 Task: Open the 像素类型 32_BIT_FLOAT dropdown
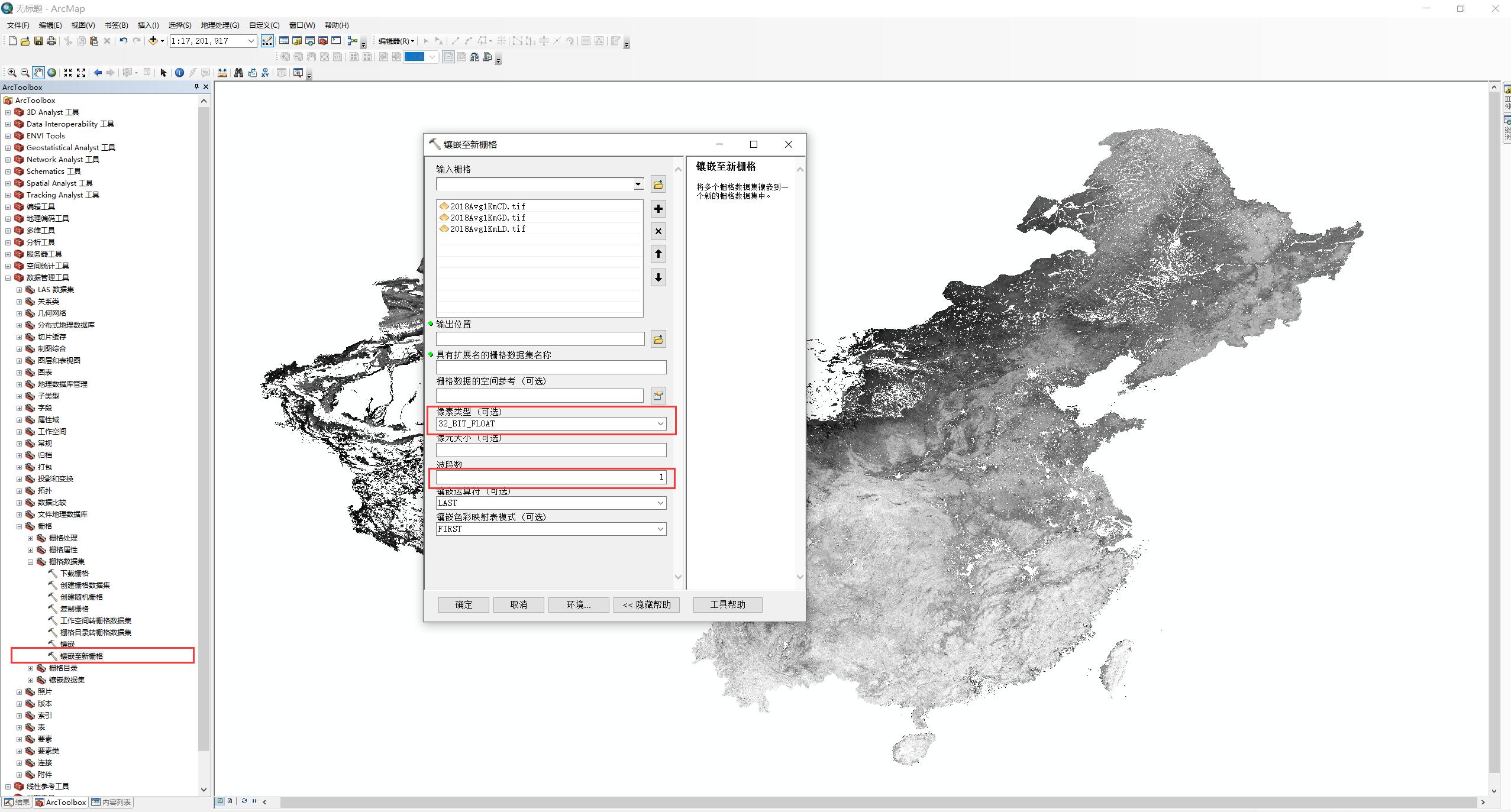pyautogui.click(x=660, y=423)
